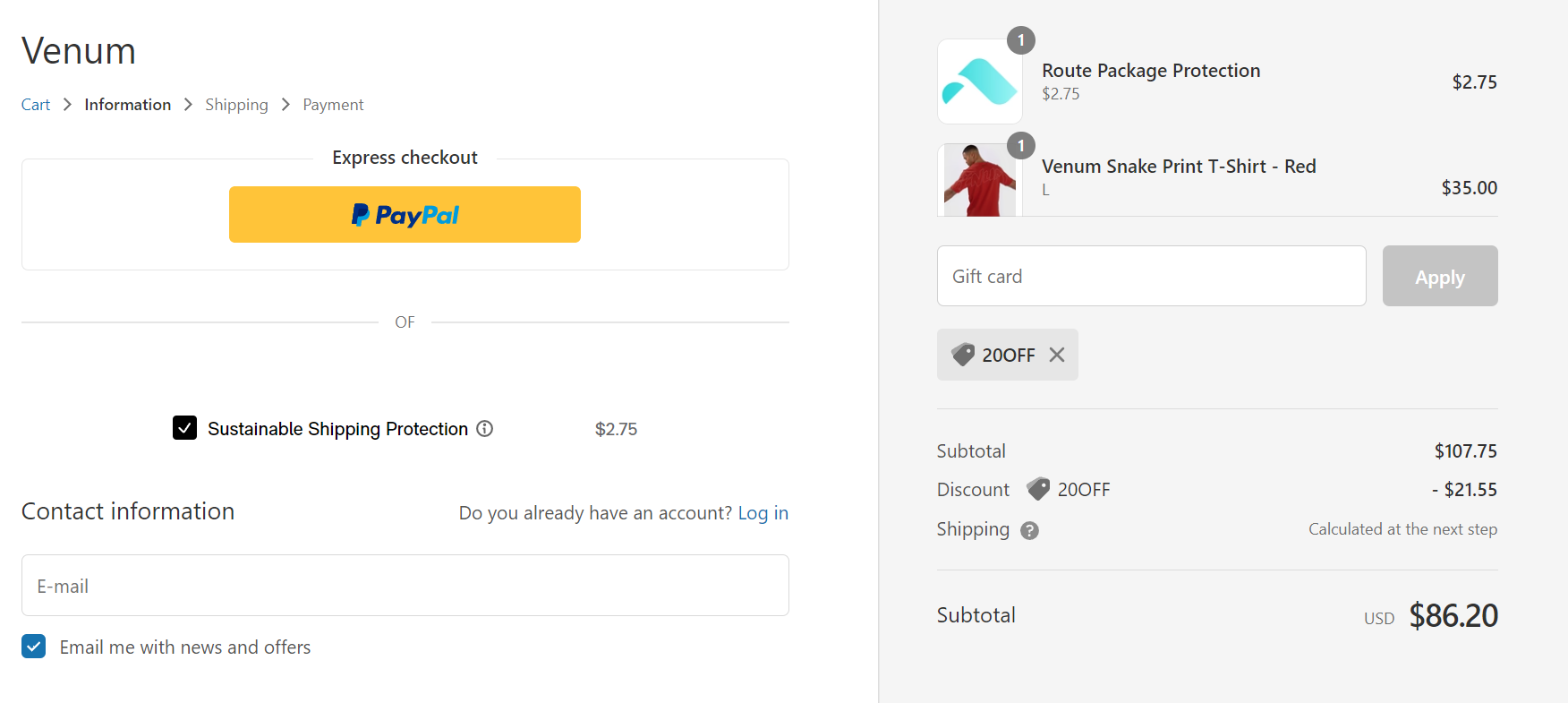Uncheck Sustainable Shipping Protection checkbox
1568x703 pixels.
(184, 428)
